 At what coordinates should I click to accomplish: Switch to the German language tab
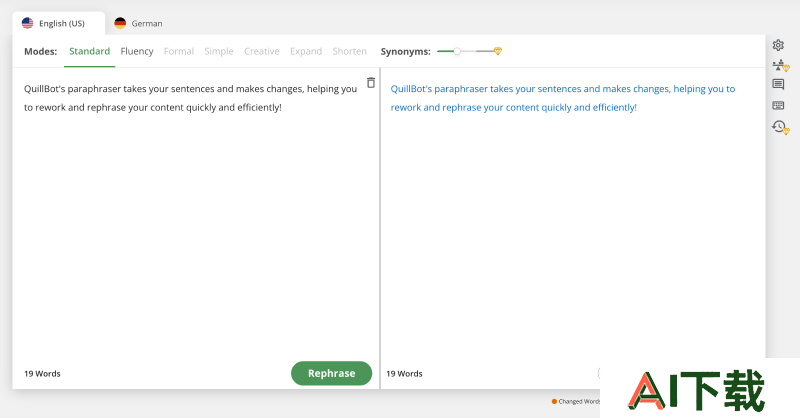pyautogui.click(x=138, y=23)
